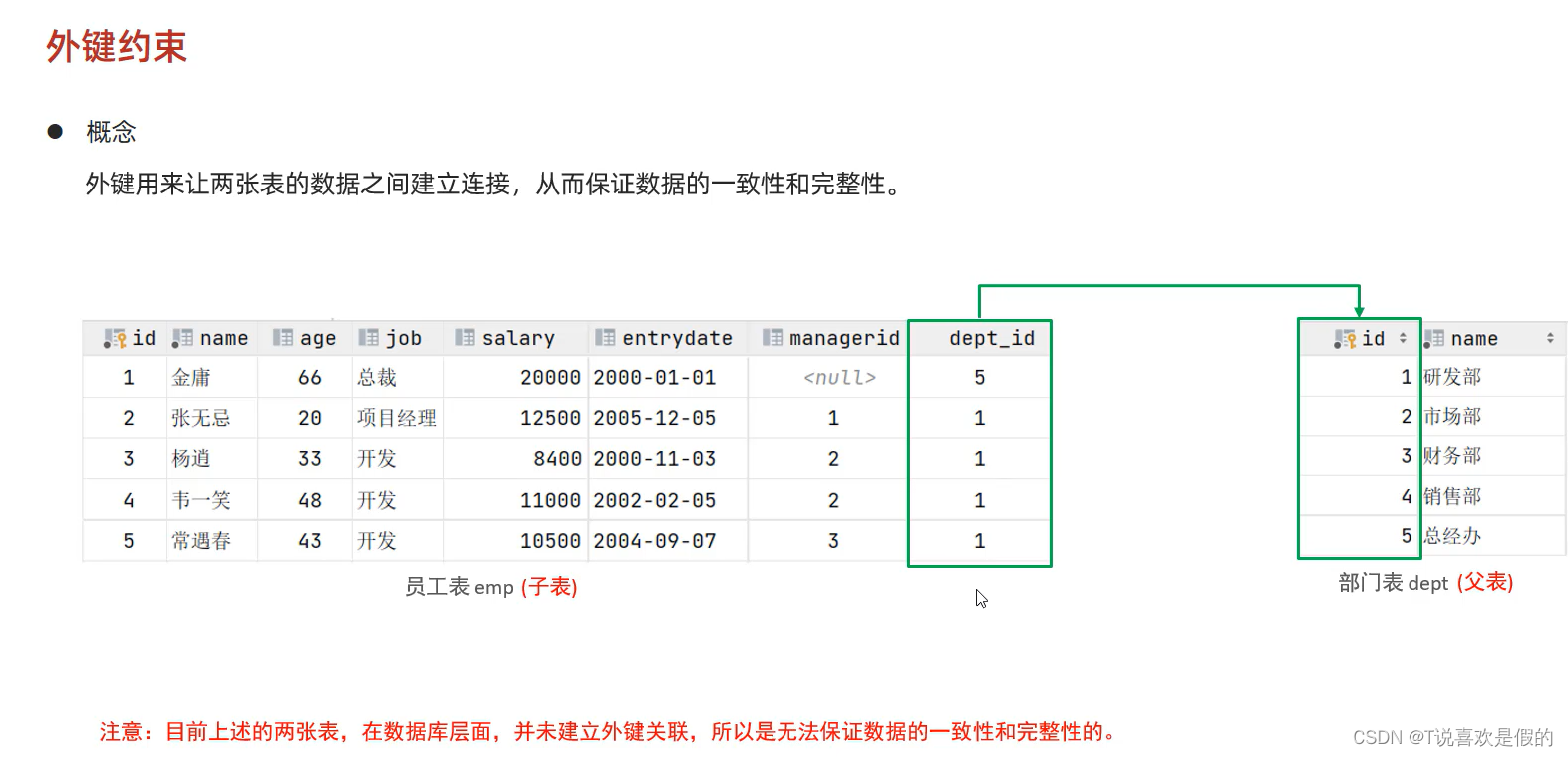This screenshot has width=1568, height=757.
Task: Select the salary value 11000
Action: [x=550, y=500]
